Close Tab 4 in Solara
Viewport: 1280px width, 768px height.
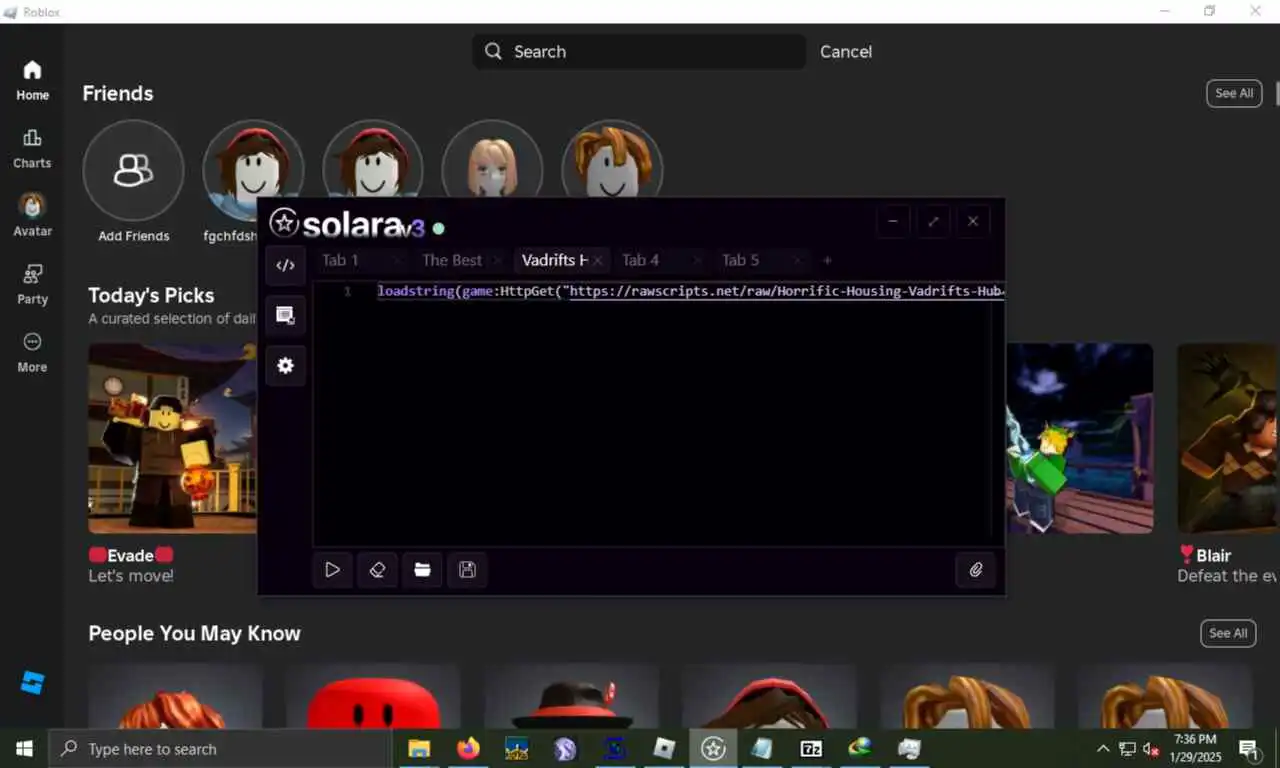[698, 260]
